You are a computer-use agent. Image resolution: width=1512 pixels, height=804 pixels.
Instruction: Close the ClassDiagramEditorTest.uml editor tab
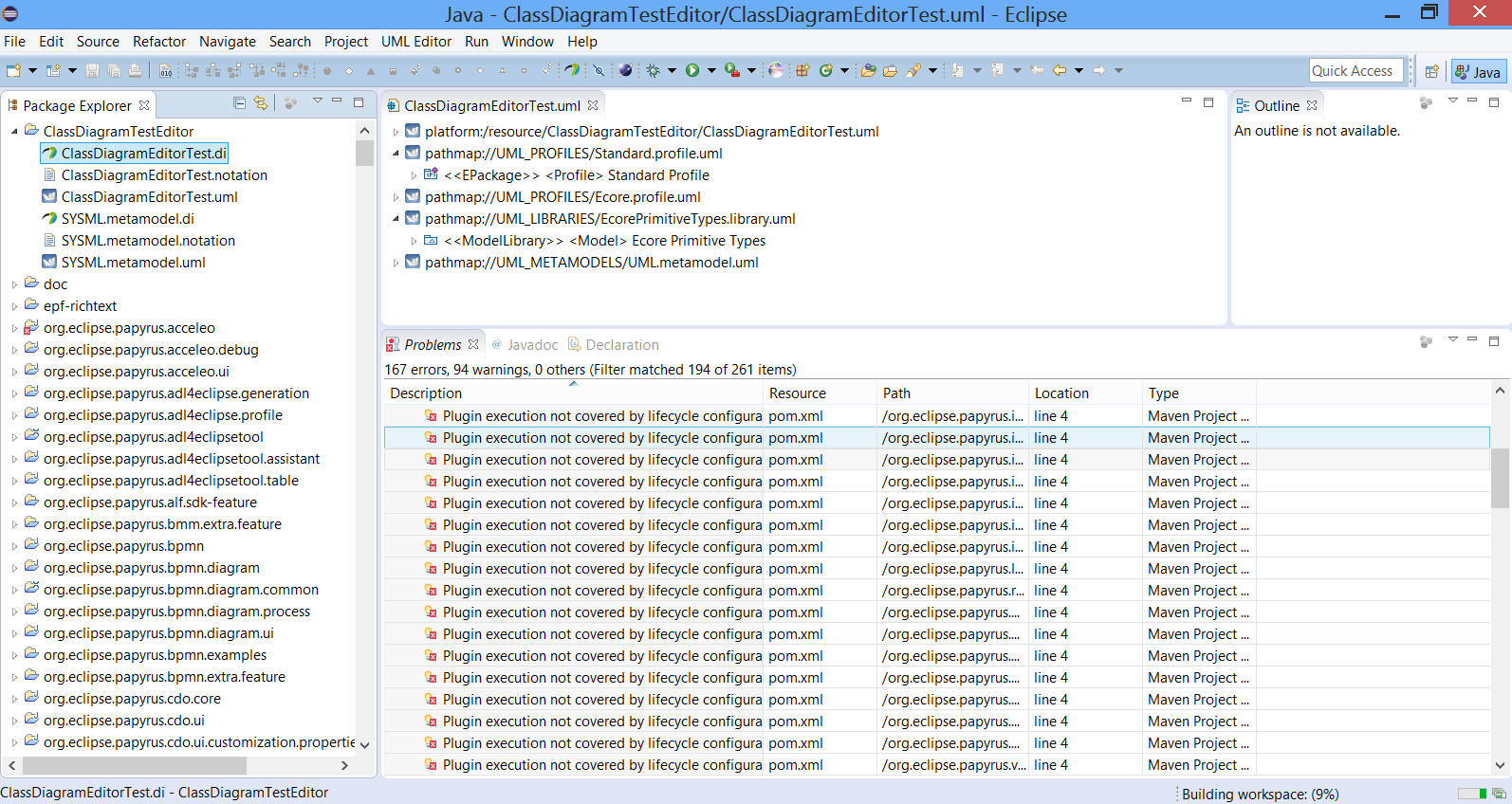(593, 105)
